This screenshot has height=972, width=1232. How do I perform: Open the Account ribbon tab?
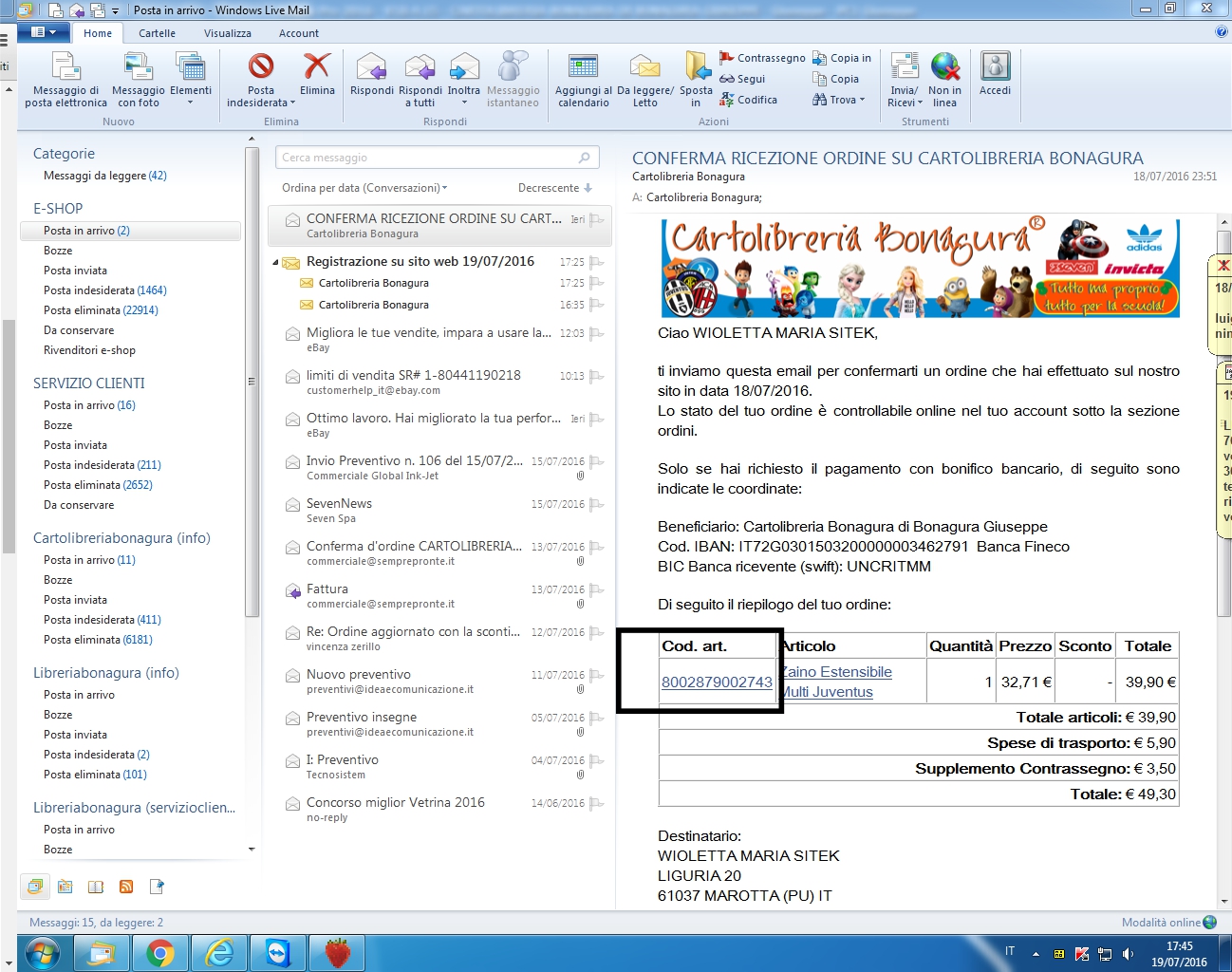click(299, 33)
